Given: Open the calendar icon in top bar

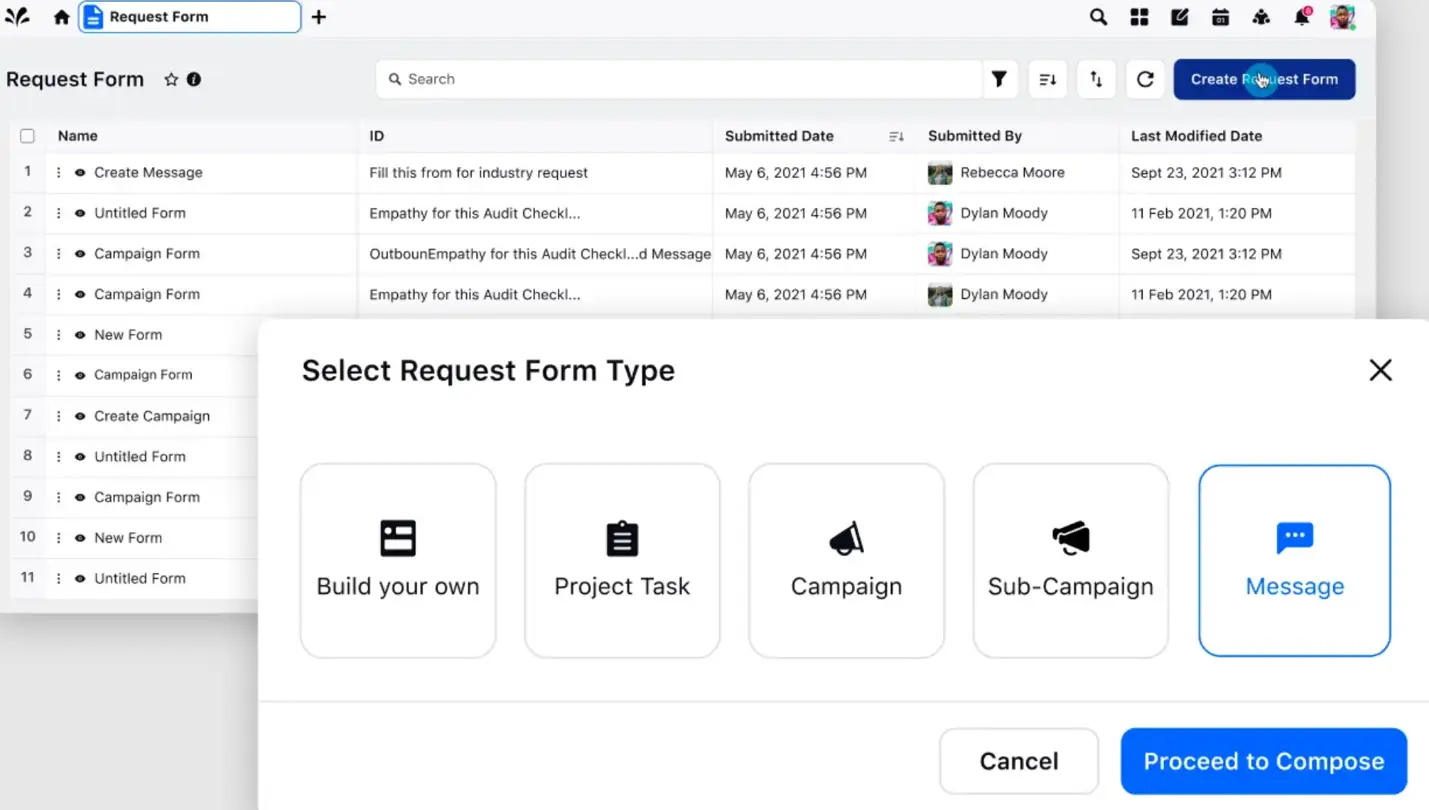Looking at the screenshot, I should (1220, 17).
